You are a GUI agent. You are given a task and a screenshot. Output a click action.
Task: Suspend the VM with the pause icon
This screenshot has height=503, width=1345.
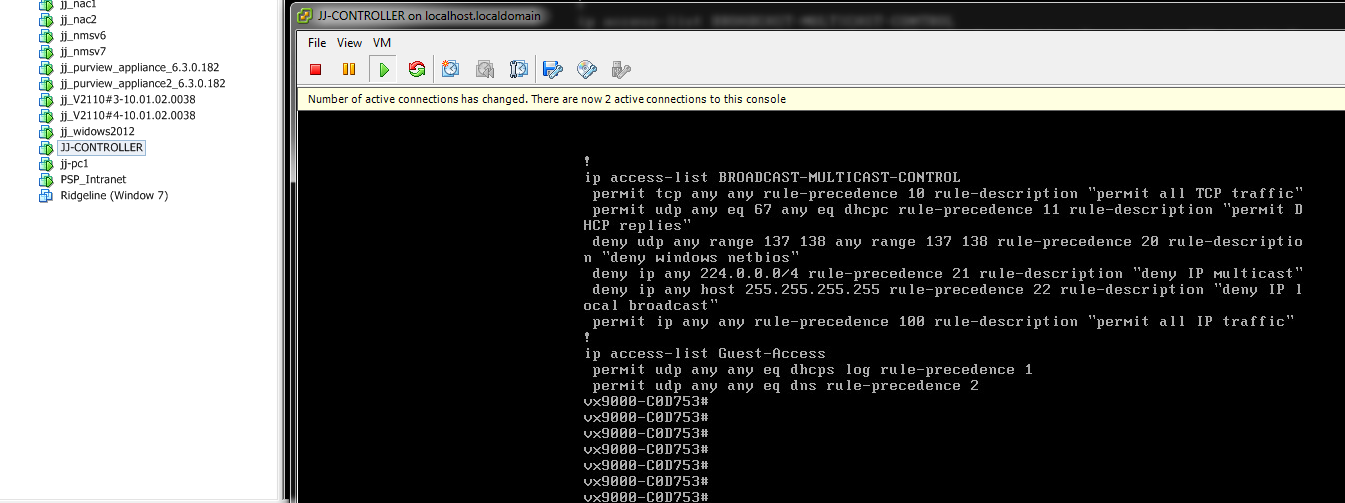pyautogui.click(x=349, y=69)
